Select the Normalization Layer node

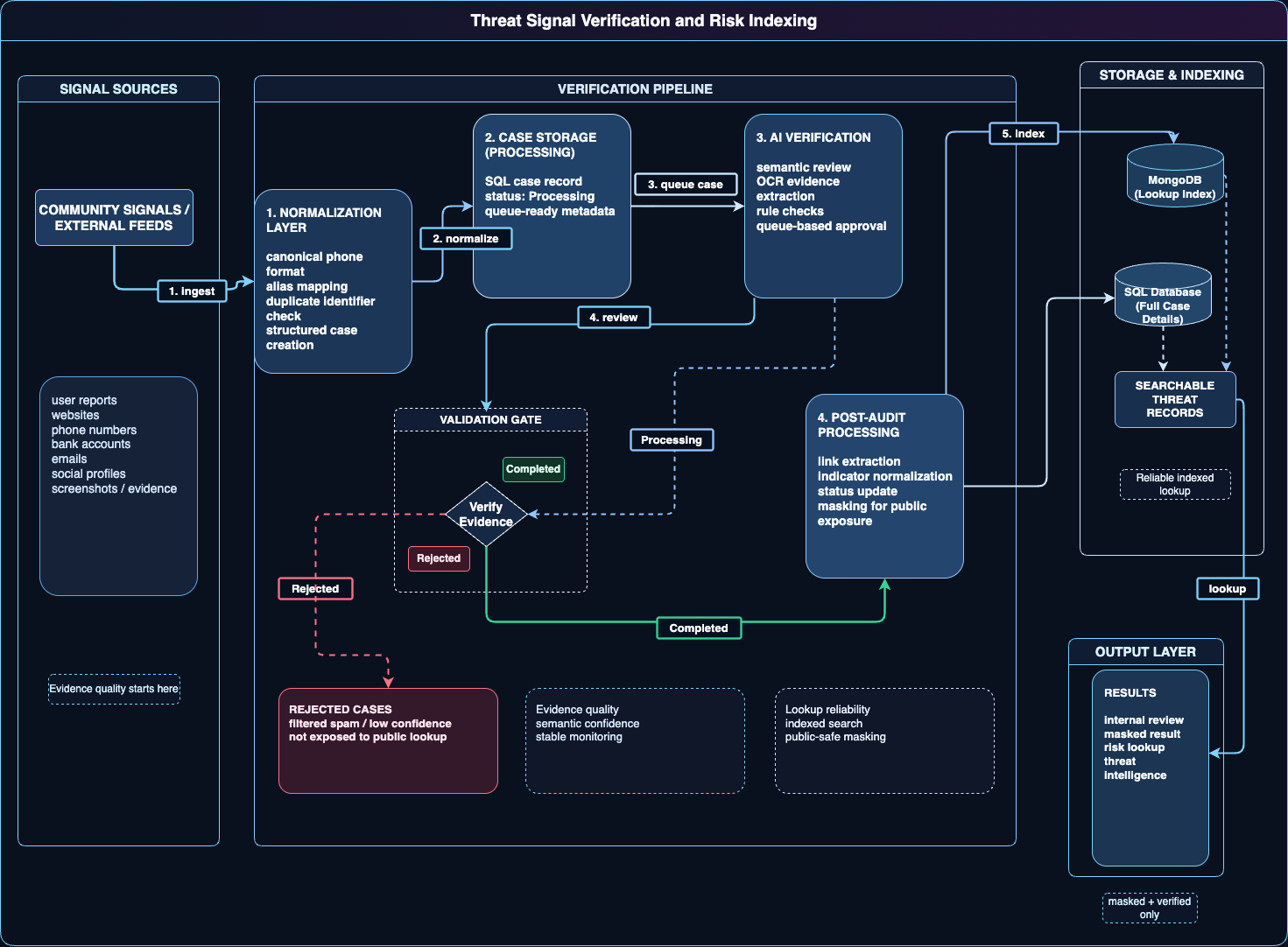(x=333, y=281)
